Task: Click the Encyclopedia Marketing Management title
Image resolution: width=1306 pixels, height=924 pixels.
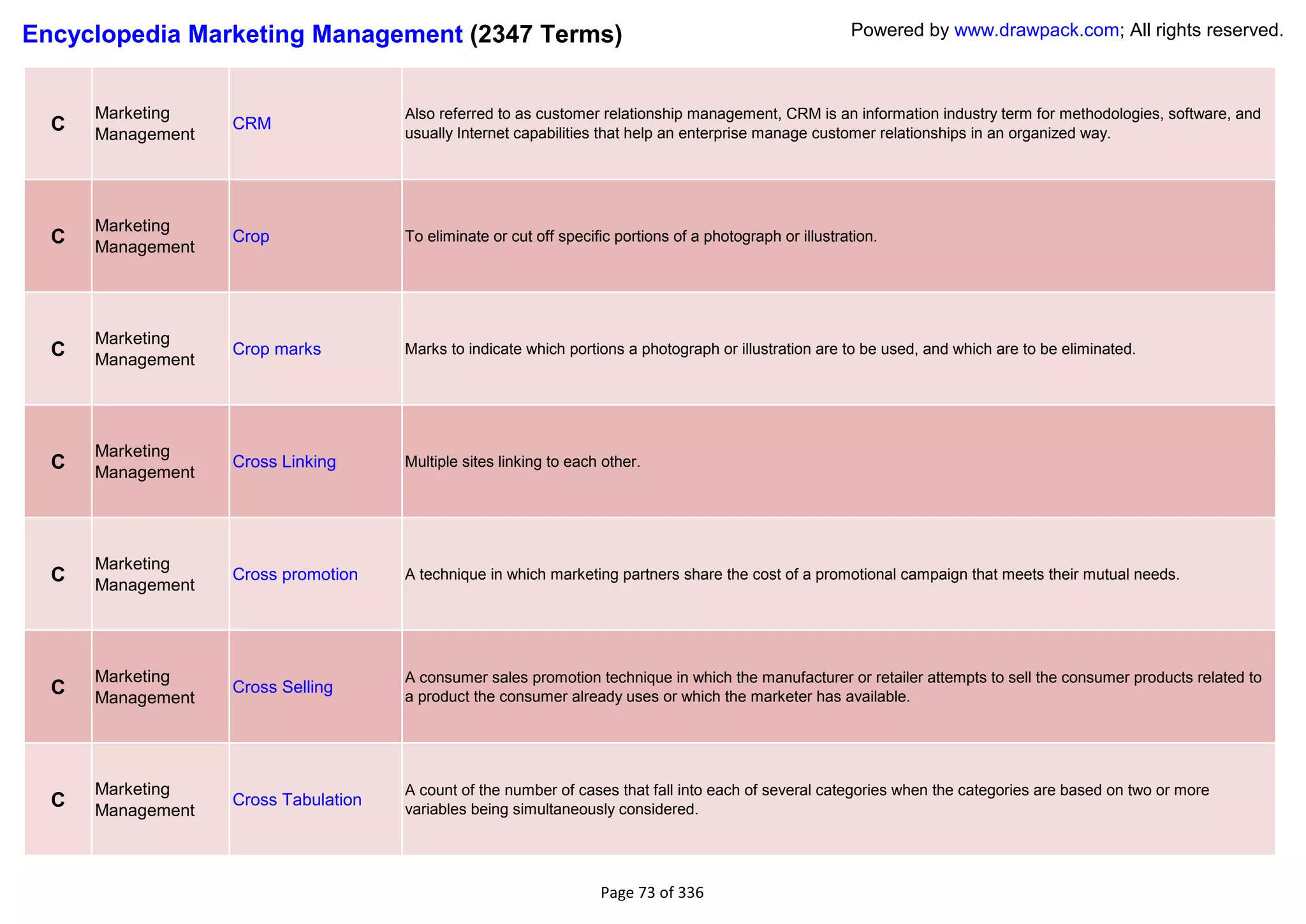Action: [x=242, y=34]
